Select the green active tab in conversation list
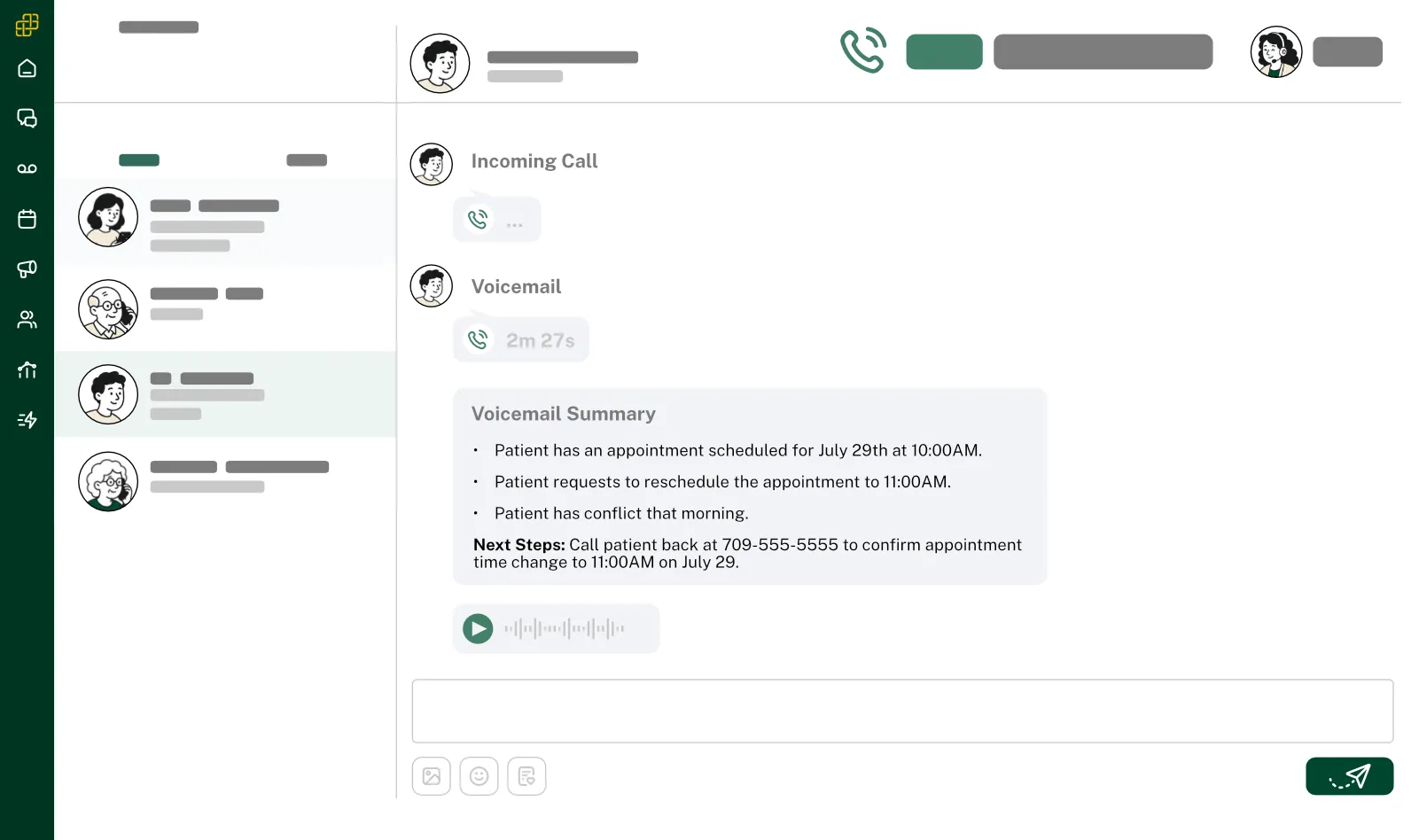The width and height of the screenshot is (1419, 840). pos(139,160)
